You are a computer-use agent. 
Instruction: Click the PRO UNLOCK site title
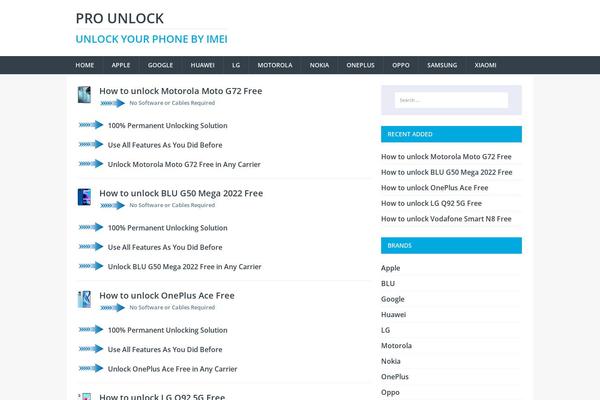[x=119, y=18]
